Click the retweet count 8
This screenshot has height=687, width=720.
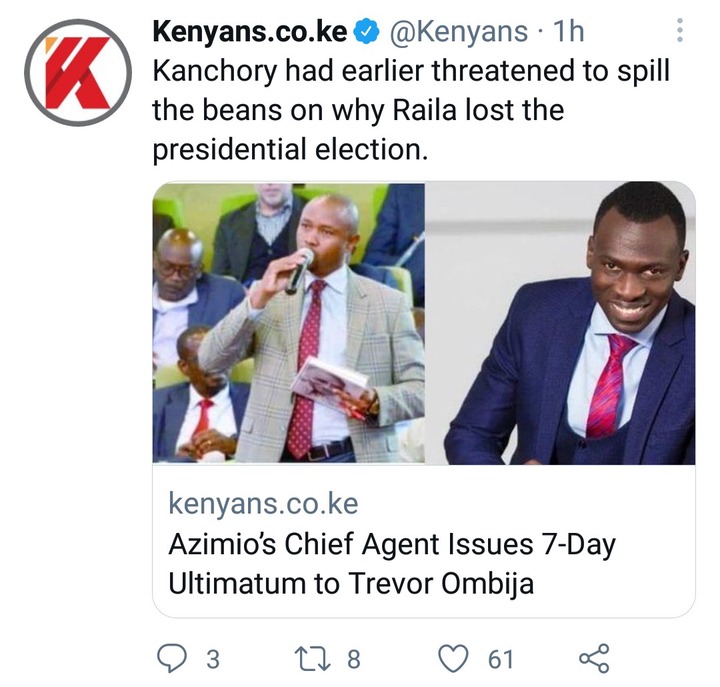[354, 659]
